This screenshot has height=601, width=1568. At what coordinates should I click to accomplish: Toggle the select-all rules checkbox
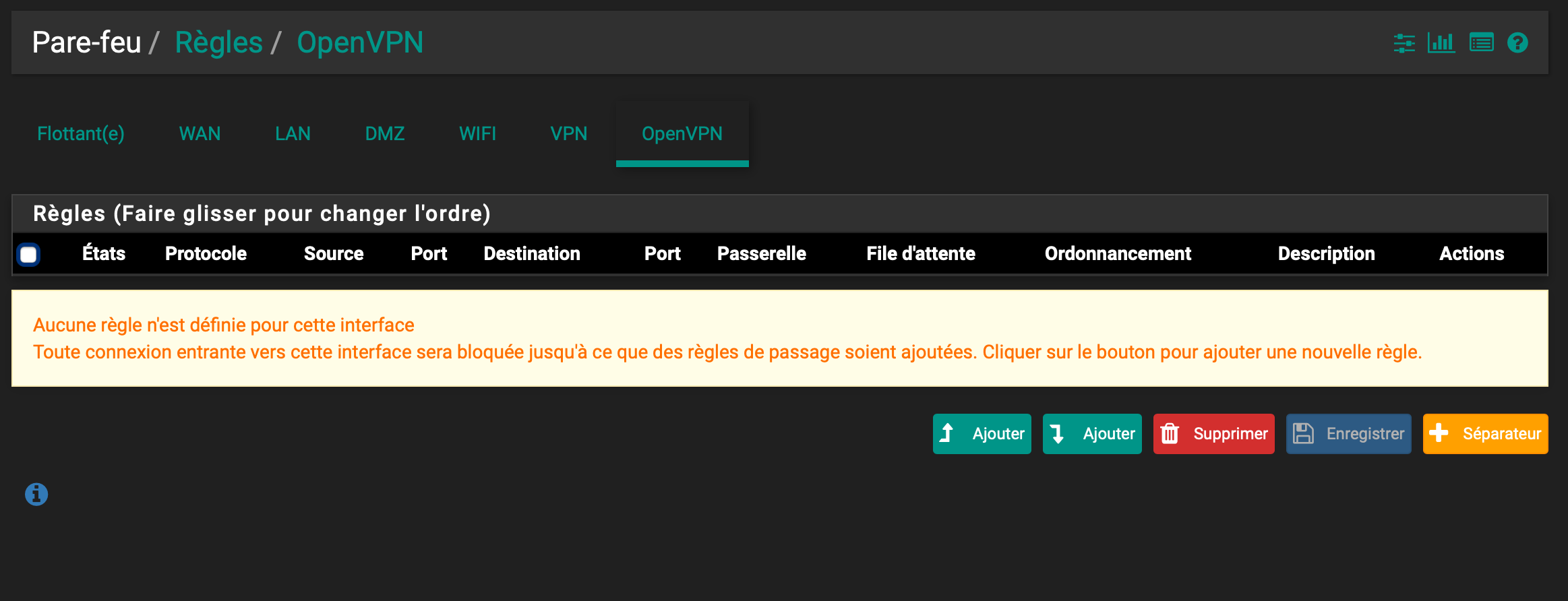pos(28,255)
